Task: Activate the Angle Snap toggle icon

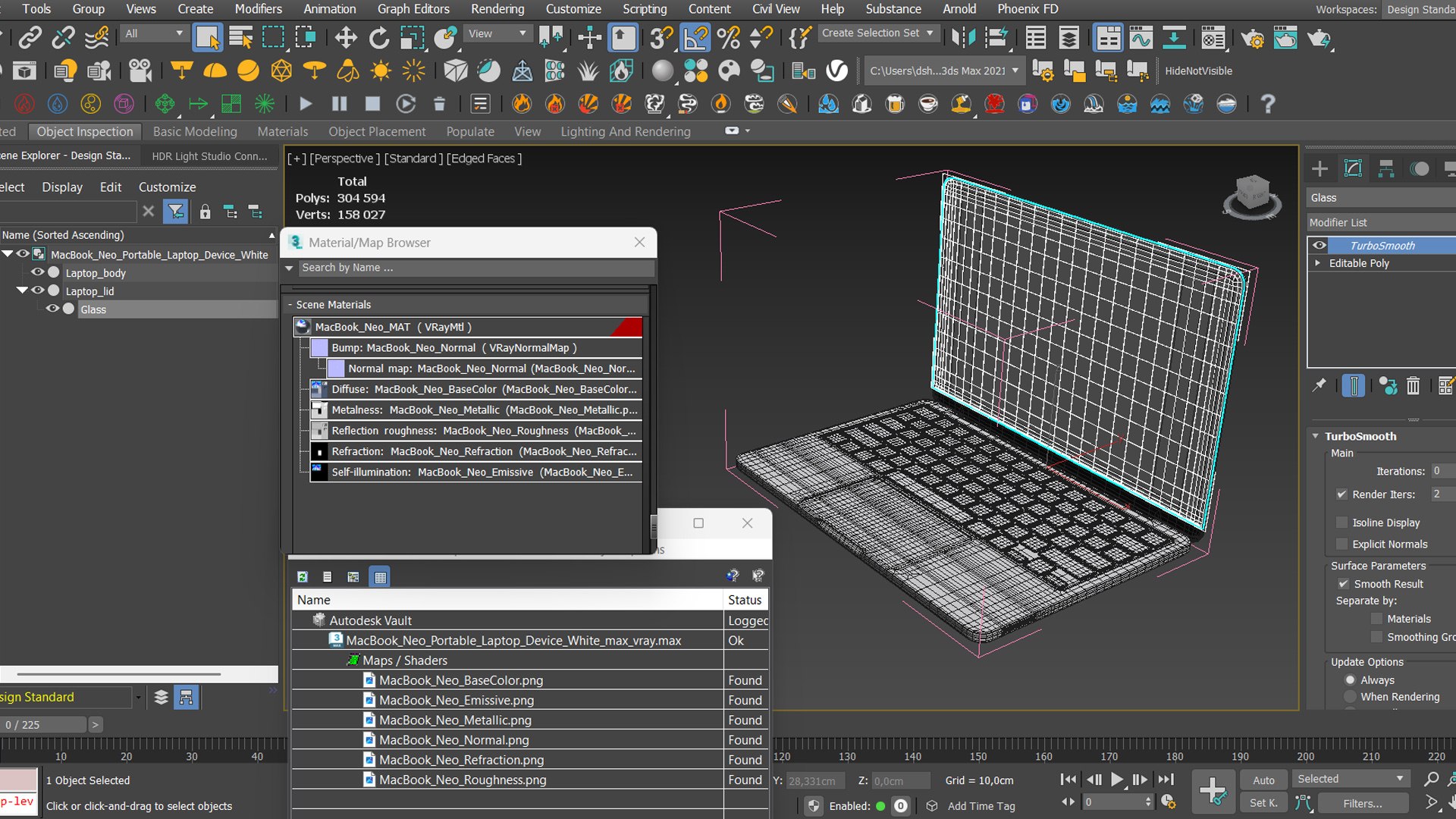Action: pyautogui.click(x=695, y=37)
